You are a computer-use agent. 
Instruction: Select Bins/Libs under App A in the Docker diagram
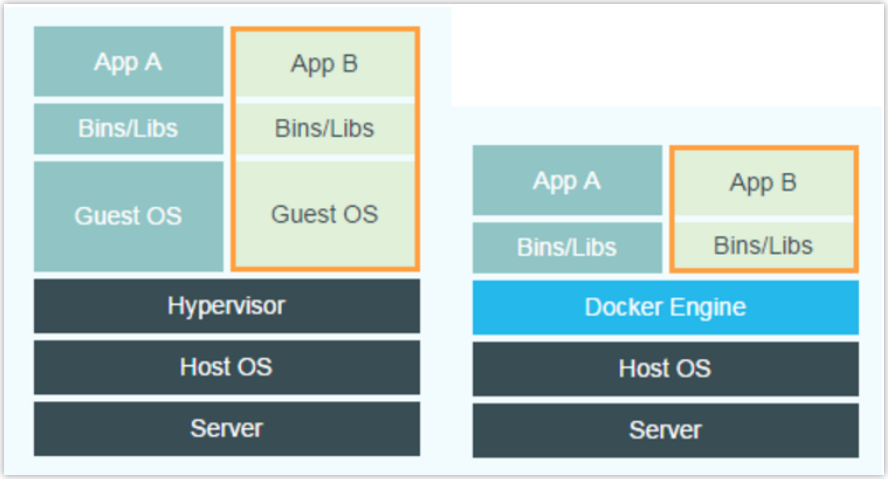pyautogui.click(x=567, y=247)
